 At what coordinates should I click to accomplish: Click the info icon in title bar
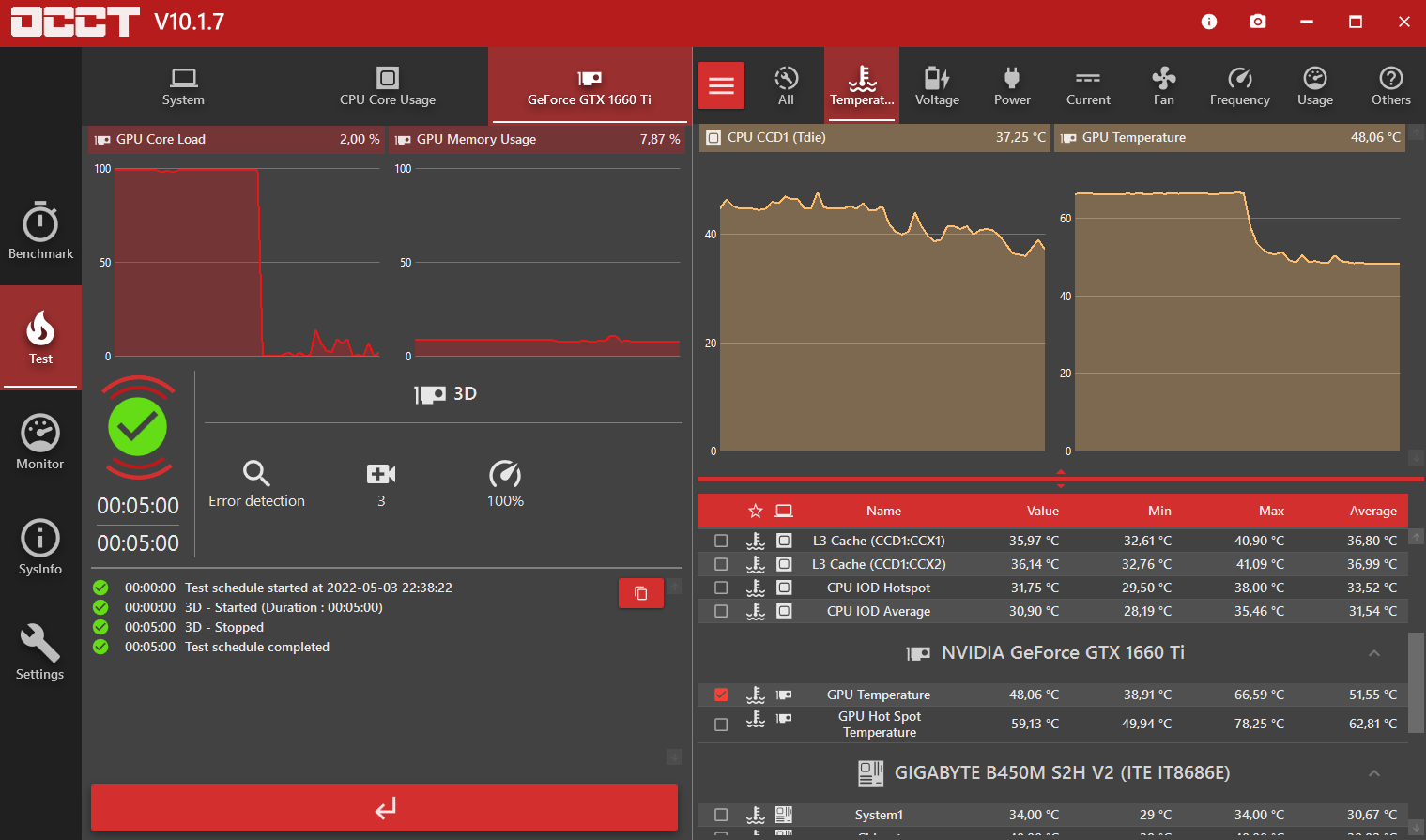click(x=1209, y=22)
